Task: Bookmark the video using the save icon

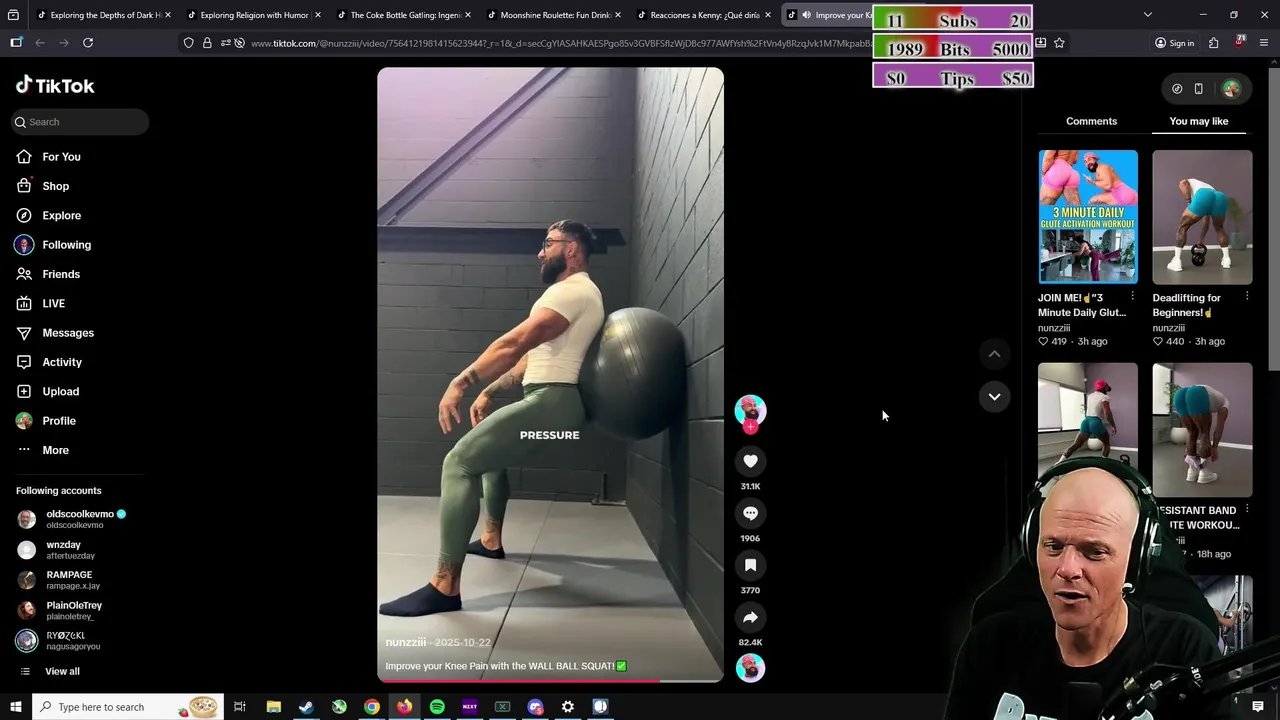Action: [x=750, y=565]
